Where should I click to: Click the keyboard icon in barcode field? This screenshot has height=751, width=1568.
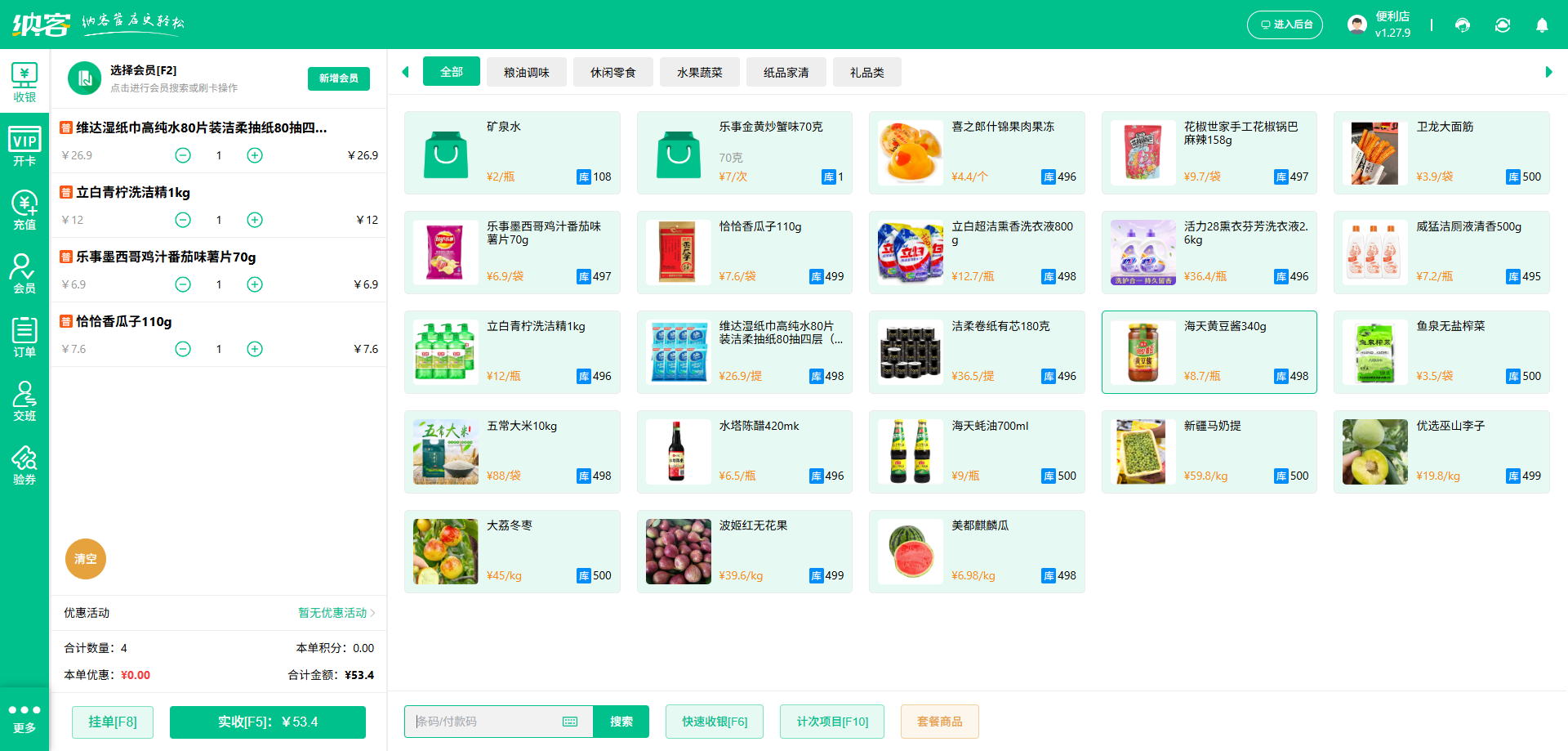pyautogui.click(x=570, y=722)
